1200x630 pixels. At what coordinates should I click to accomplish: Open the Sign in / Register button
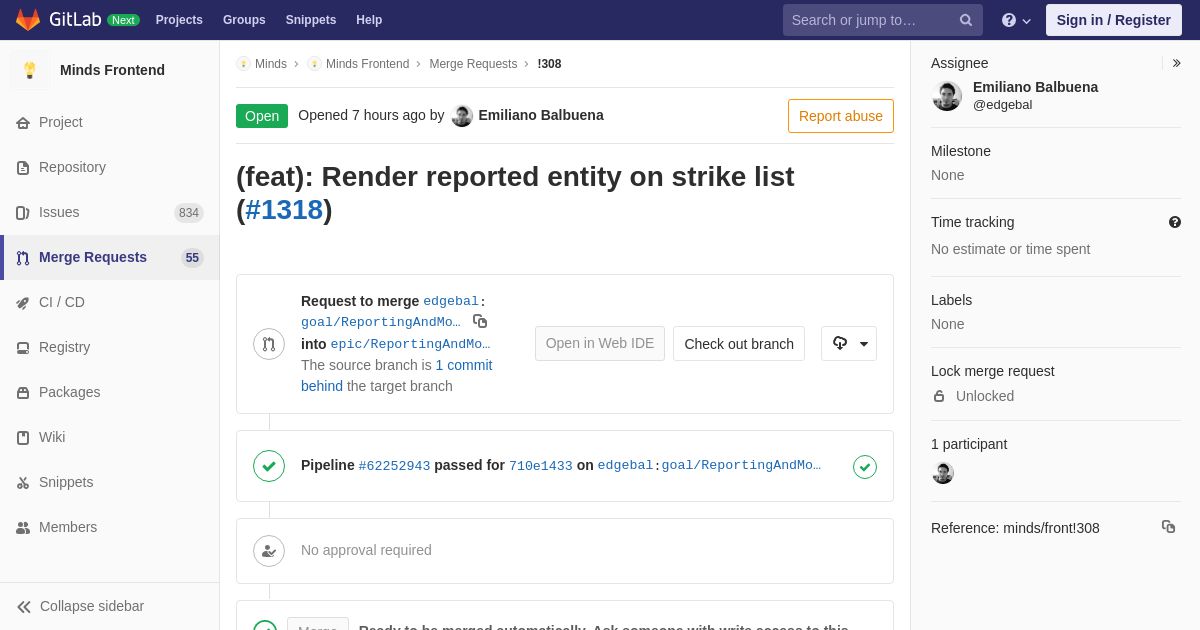tap(1114, 20)
